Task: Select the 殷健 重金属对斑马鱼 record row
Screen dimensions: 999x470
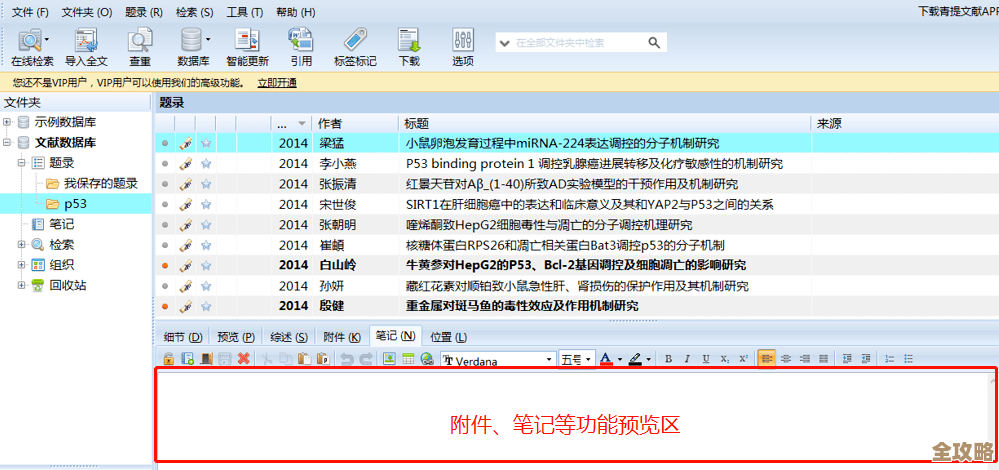Action: click(577, 306)
